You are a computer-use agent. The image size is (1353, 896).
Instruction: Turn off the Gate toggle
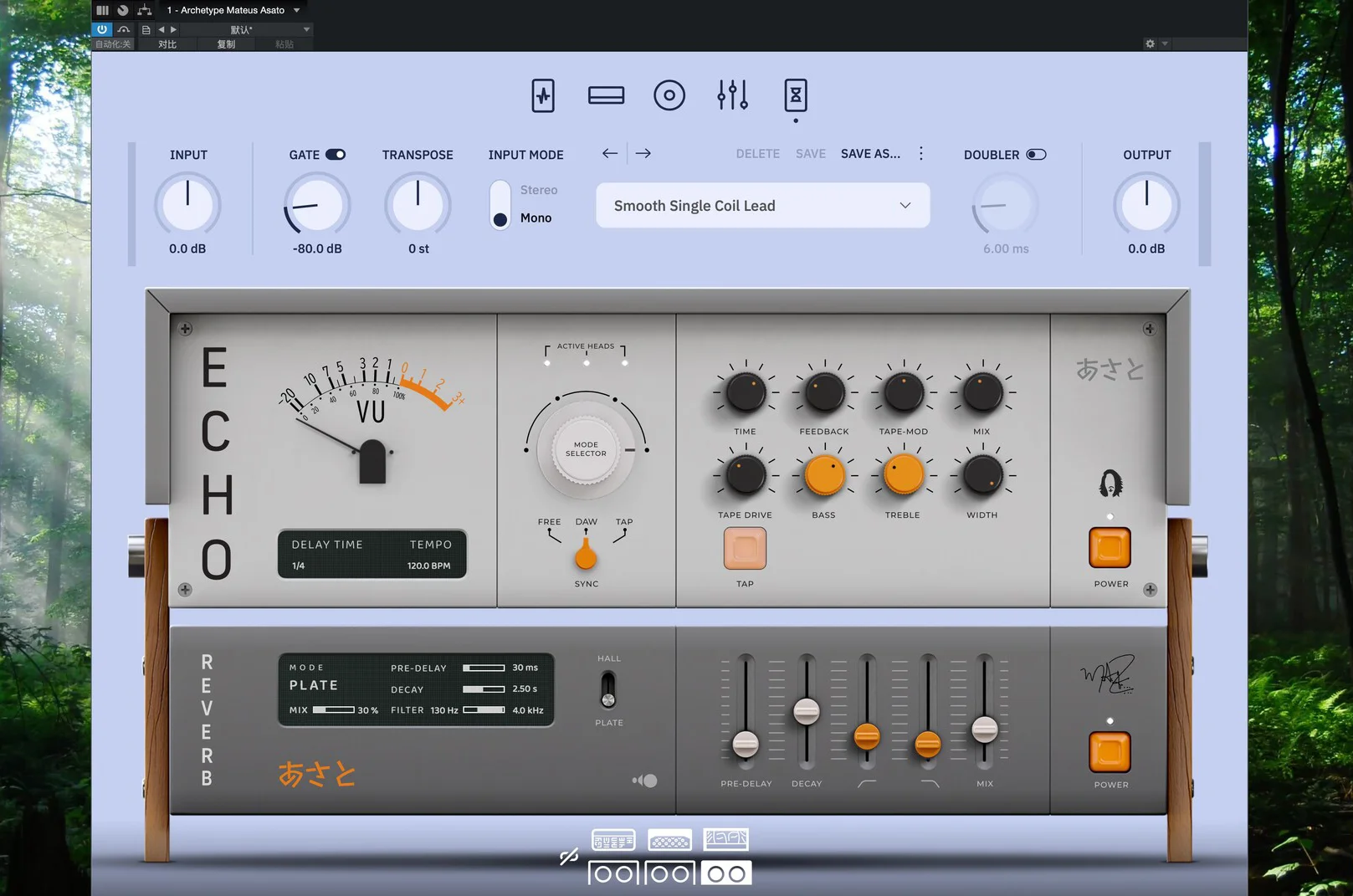[335, 155]
